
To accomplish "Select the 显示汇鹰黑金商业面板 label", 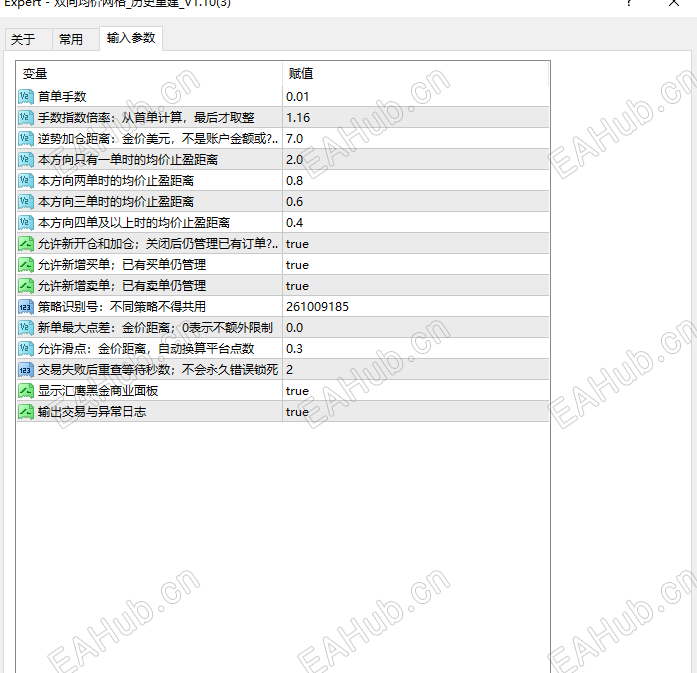I will 98,391.
